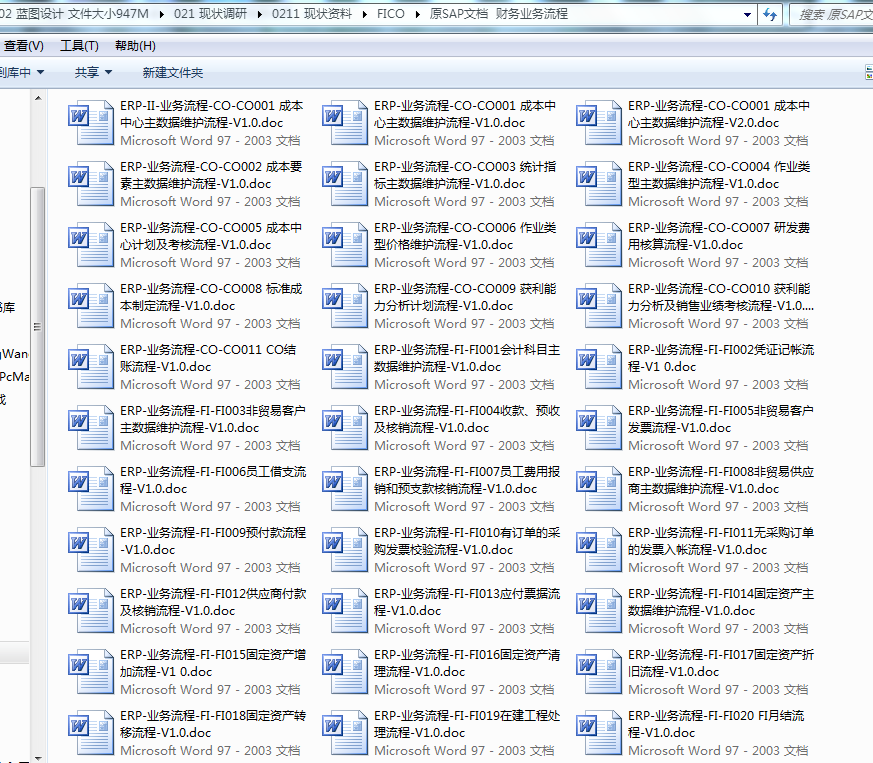Select the CO-CO011 CO结账流程 Word icon

pos(91,366)
